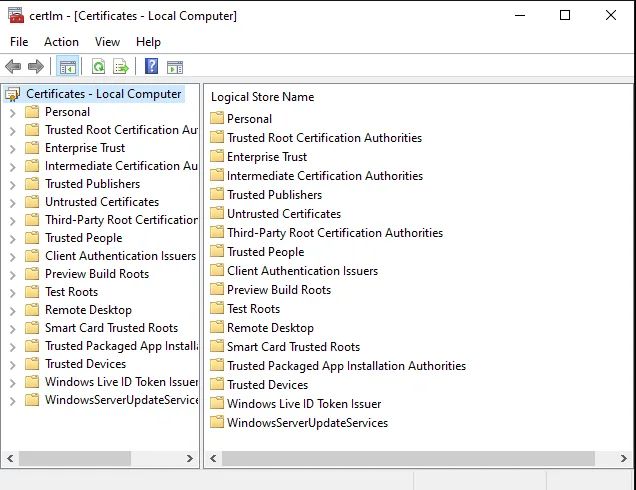The image size is (636, 490).
Task: Click Trusted Publishers folder icon in right pane
Action: click(x=217, y=194)
